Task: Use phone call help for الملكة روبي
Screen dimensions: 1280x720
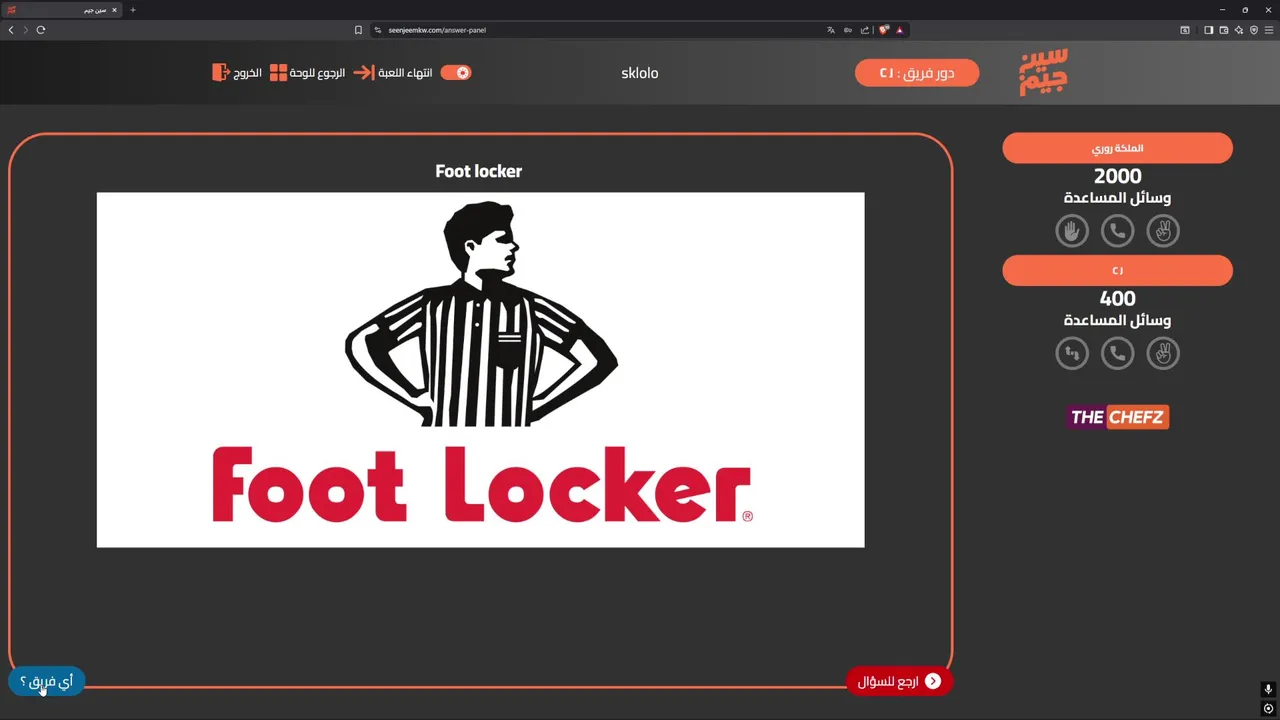Action: pyautogui.click(x=1117, y=231)
